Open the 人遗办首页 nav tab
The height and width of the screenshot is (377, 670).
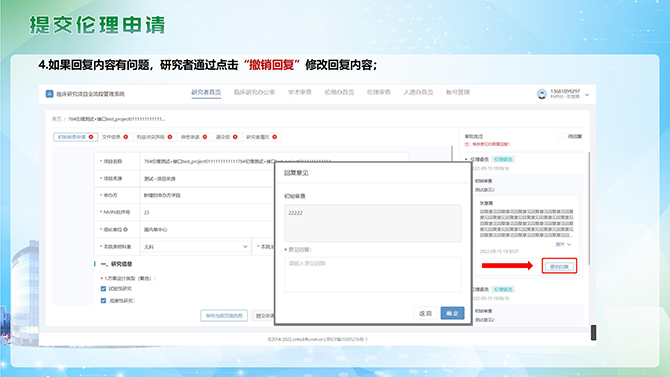[x=418, y=92]
